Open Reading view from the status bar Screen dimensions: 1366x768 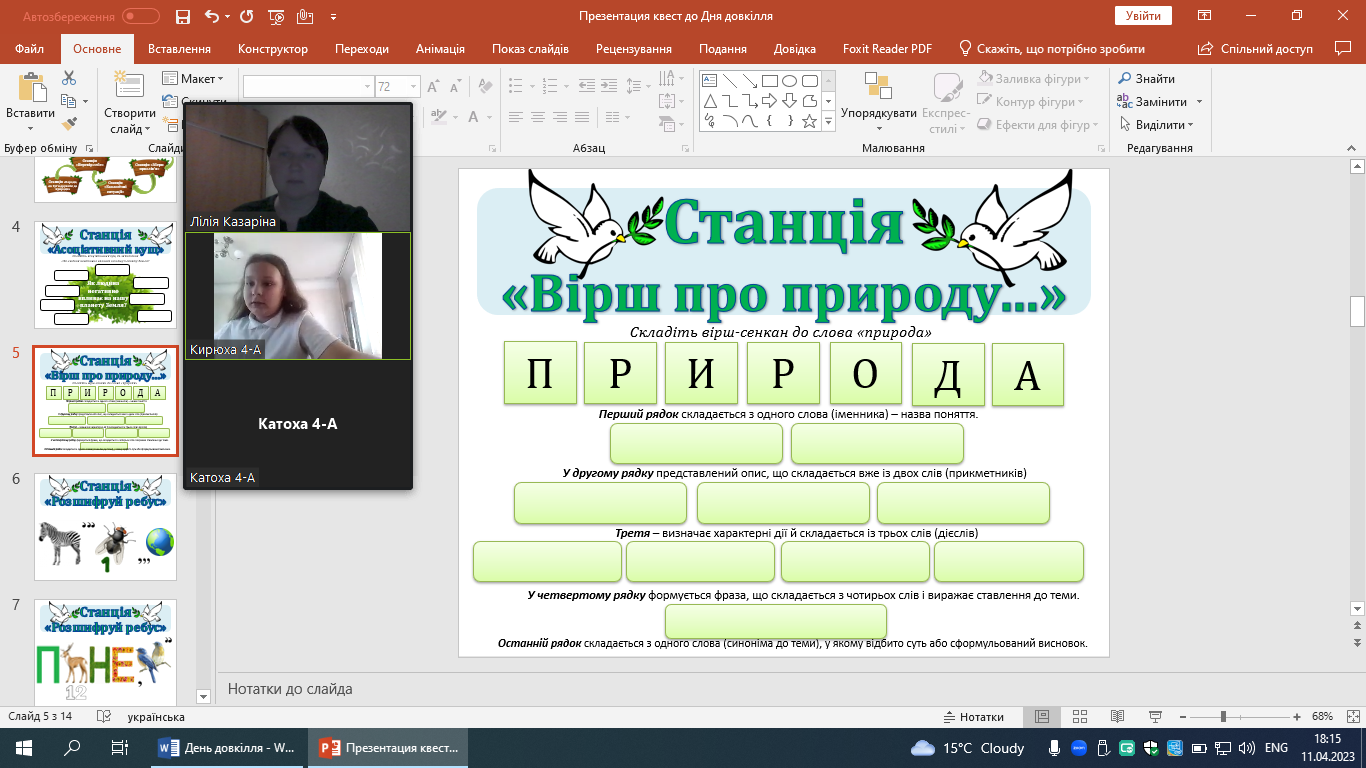click(x=1115, y=717)
